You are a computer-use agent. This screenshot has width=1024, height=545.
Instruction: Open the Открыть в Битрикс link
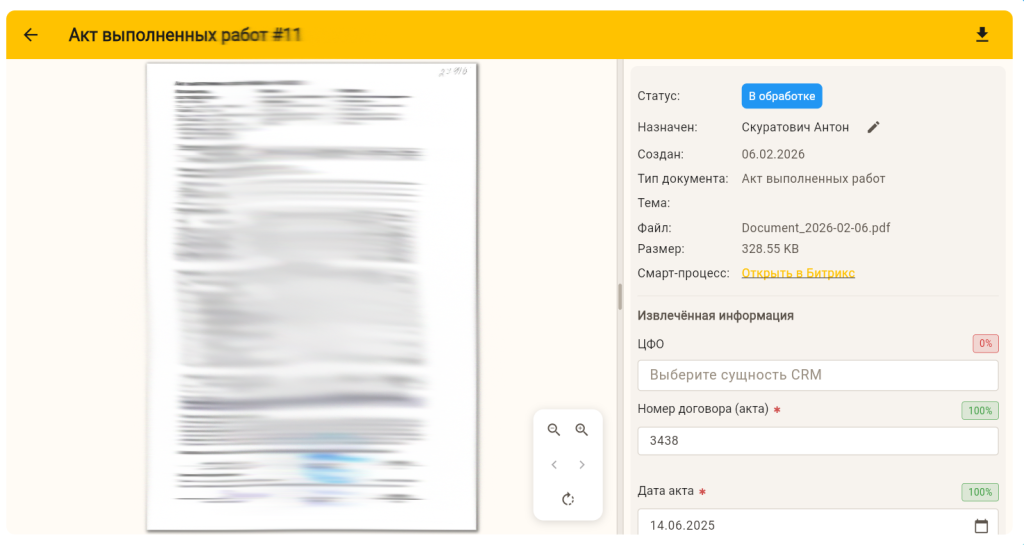798,273
